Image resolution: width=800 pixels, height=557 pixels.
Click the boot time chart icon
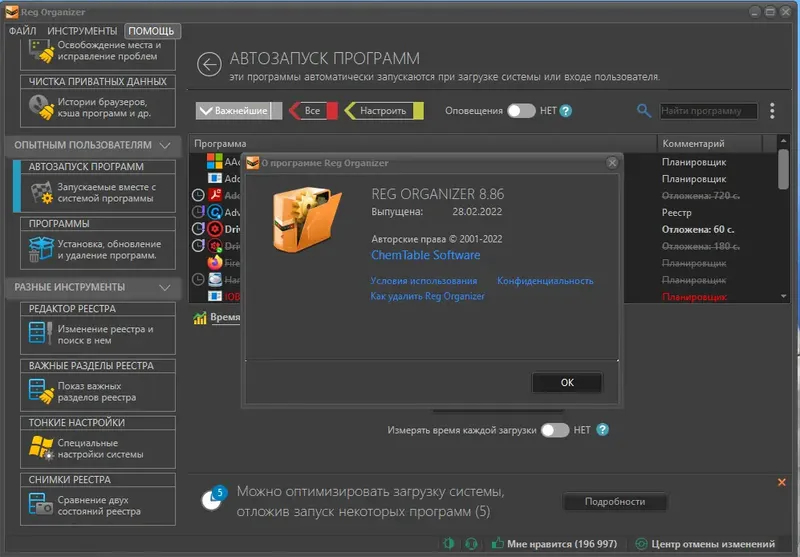(199, 318)
